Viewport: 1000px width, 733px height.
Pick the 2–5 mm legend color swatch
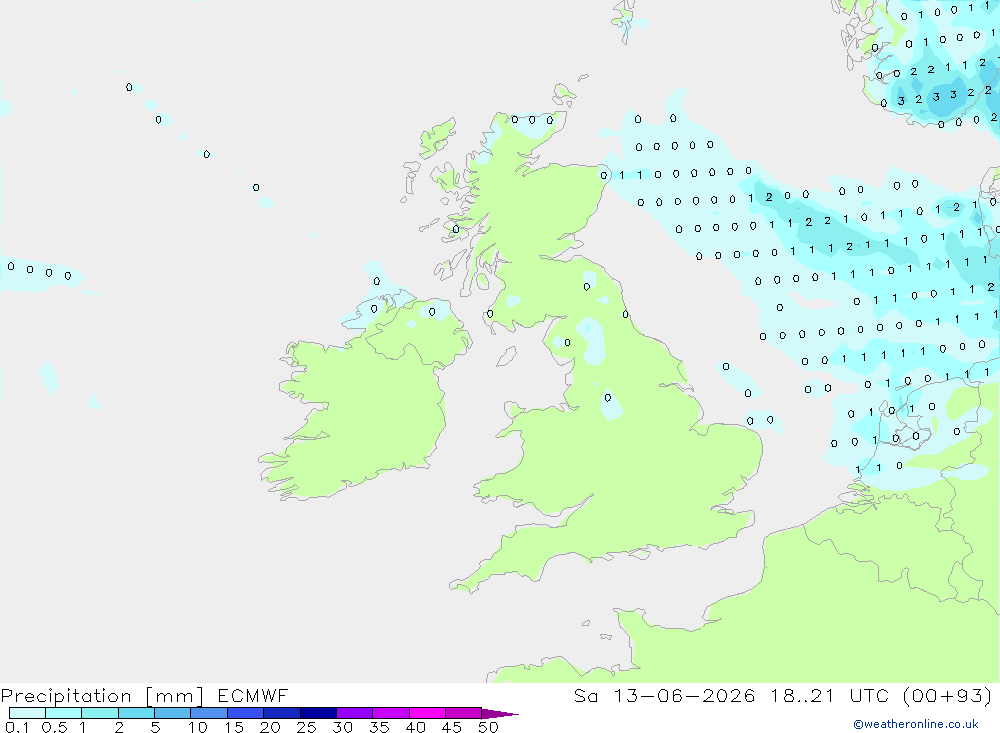pyautogui.click(x=136, y=713)
